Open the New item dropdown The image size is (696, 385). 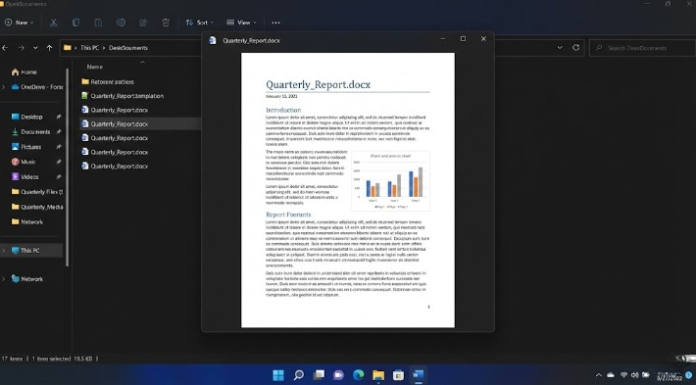tap(19, 23)
